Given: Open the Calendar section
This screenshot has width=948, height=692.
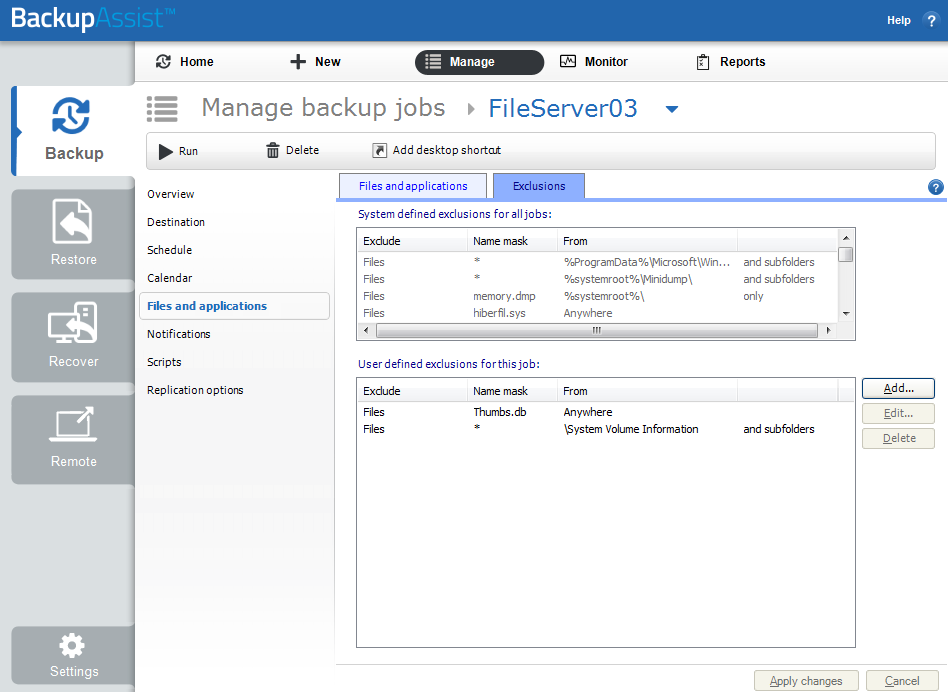Looking at the screenshot, I should pos(169,278).
